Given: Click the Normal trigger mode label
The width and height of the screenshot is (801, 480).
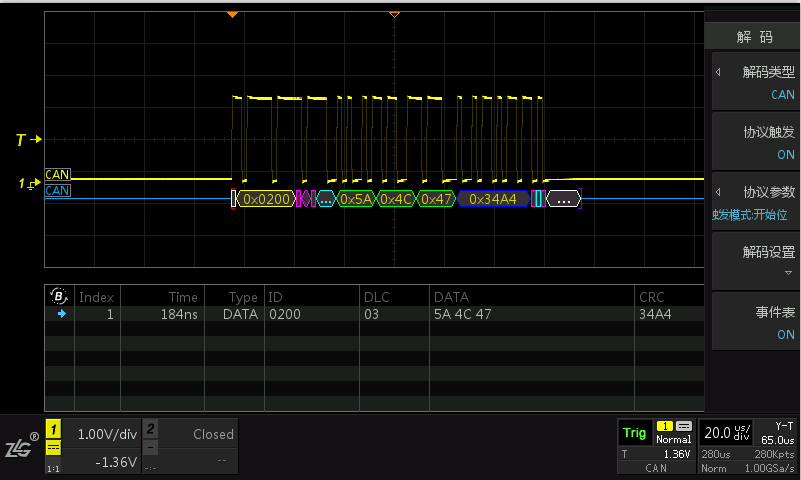Looking at the screenshot, I should pyautogui.click(x=674, y=439).
